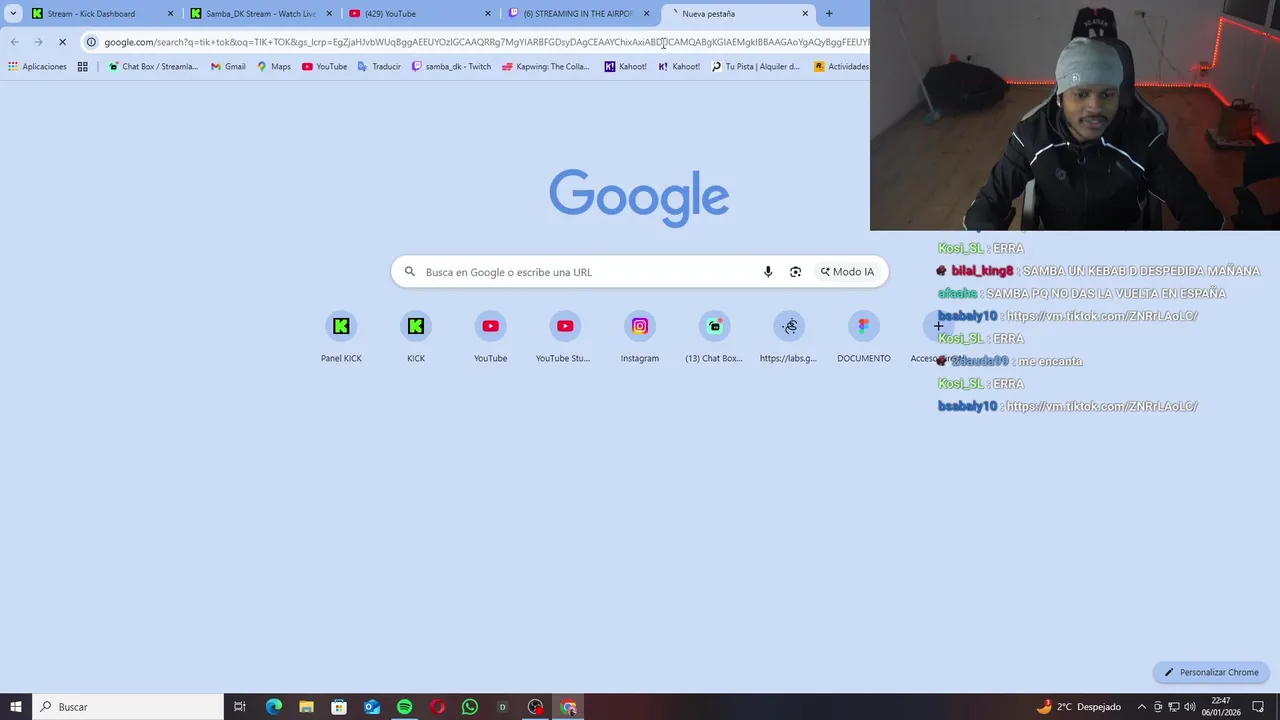
Task: Open Kapwing: The Colla... bookmark
Action: click(546, 67)
